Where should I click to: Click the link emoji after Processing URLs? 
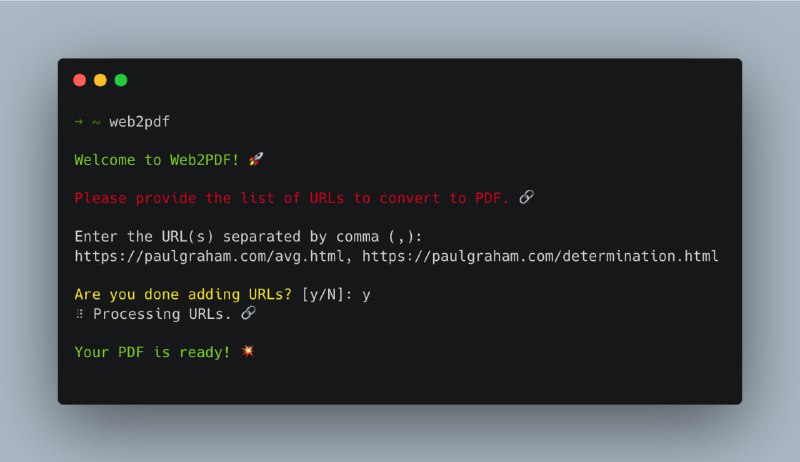coord(248,313)
